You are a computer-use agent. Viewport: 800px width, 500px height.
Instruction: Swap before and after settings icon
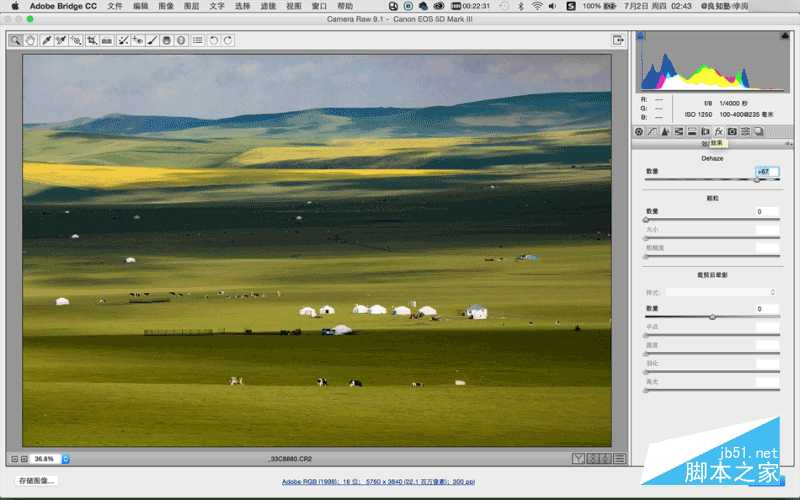pos(592,459)
